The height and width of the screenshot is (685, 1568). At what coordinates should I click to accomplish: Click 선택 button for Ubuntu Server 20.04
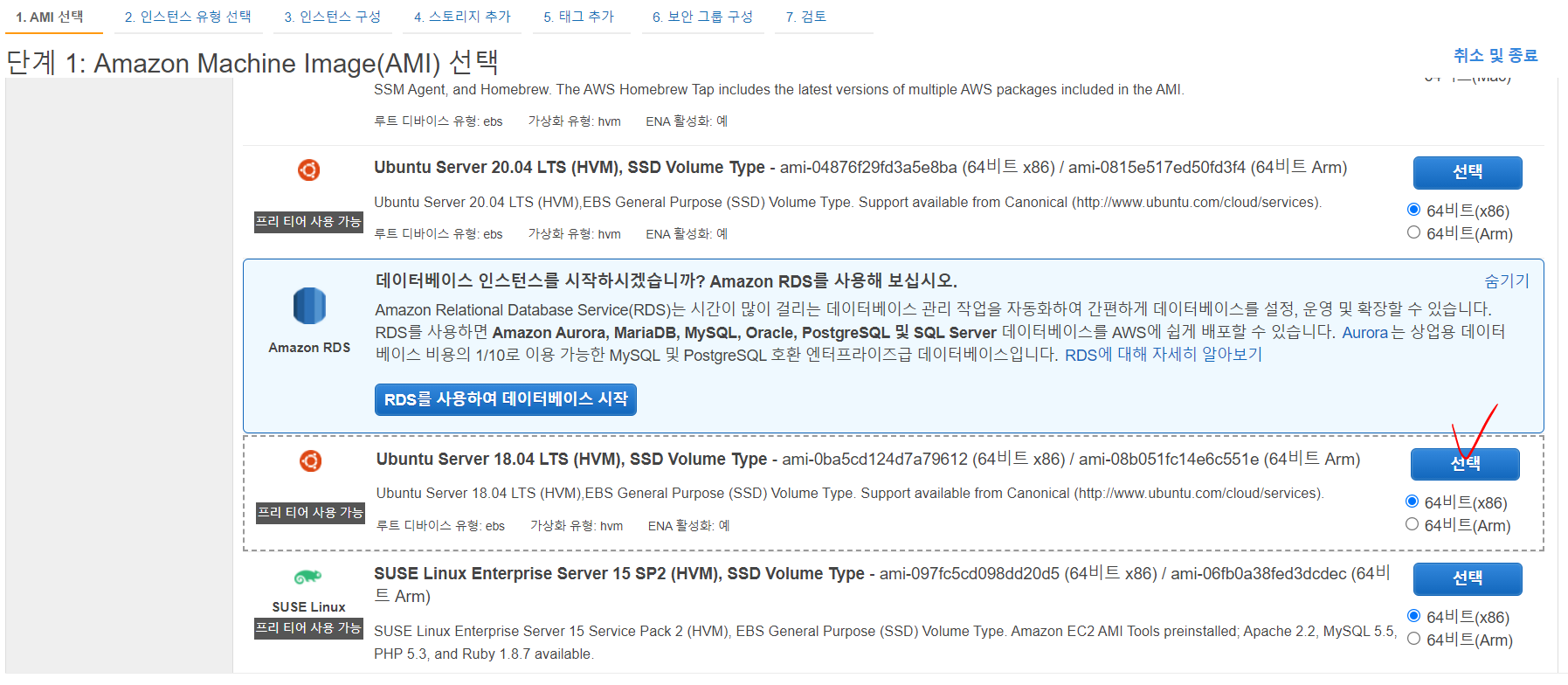1468,172
